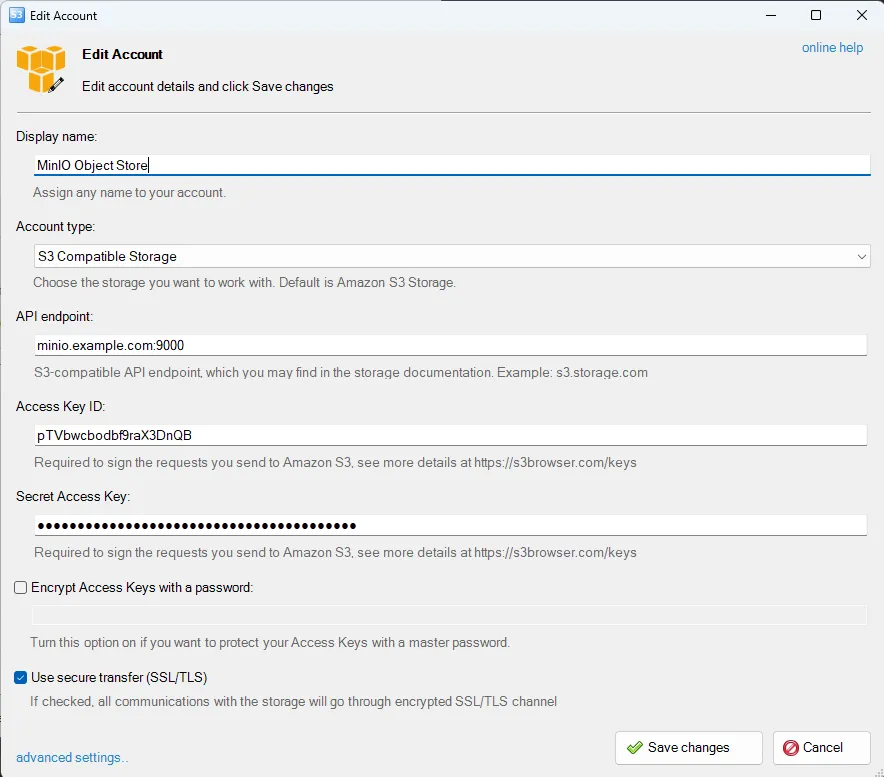Click the s3browser.com/keys hint under Access Key ID
The width and height of the screenshot is (884, 777).
335,463
